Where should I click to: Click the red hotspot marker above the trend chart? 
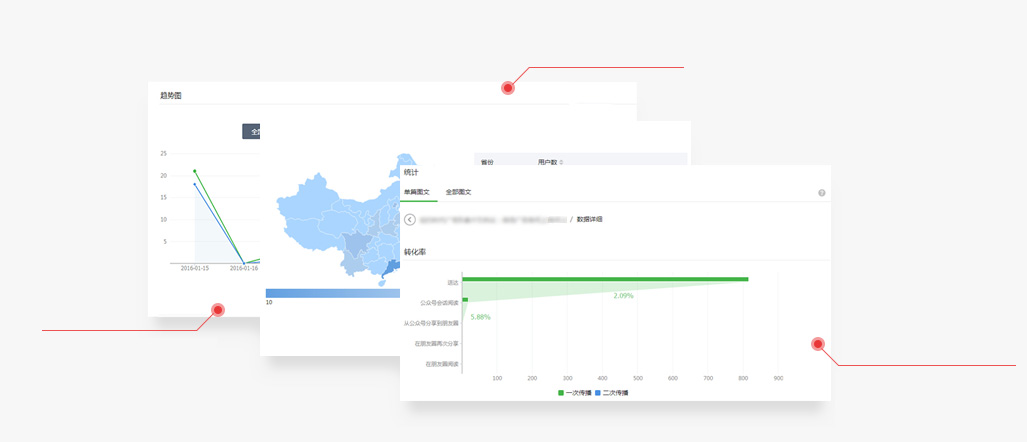click(x=508, y=88)
